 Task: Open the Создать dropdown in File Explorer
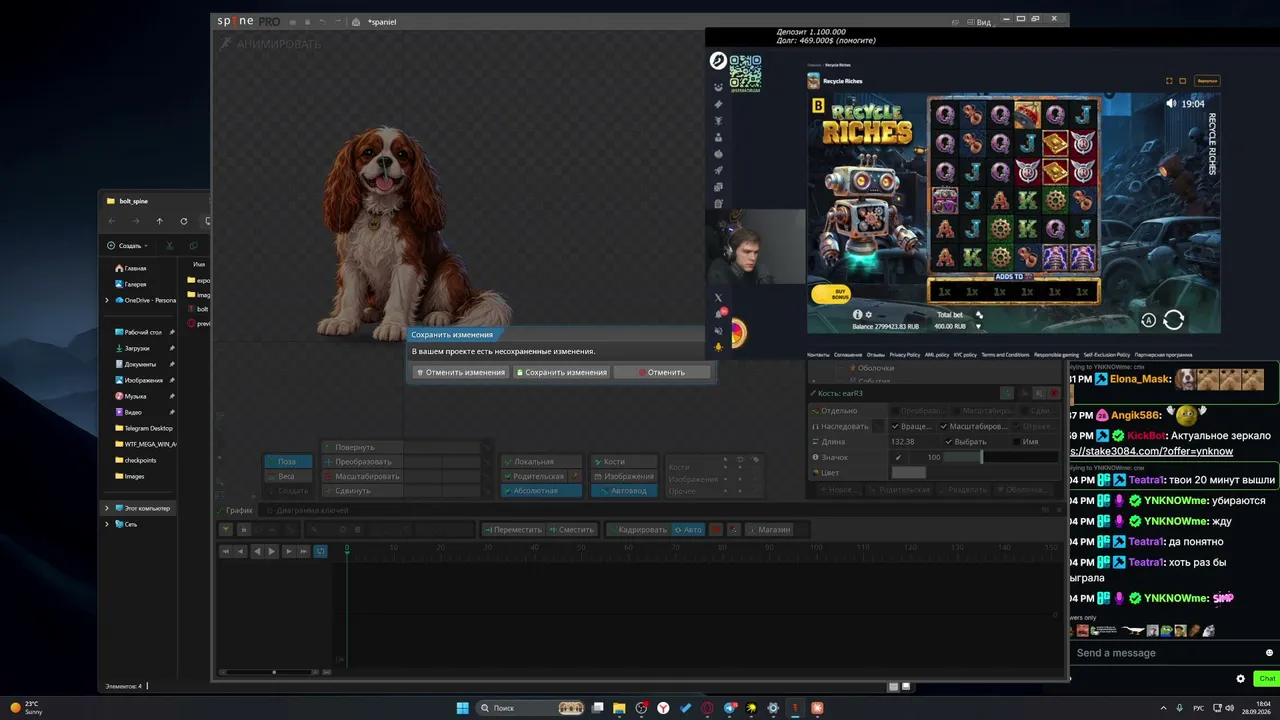pyautogui.click(x=127, y=245)
